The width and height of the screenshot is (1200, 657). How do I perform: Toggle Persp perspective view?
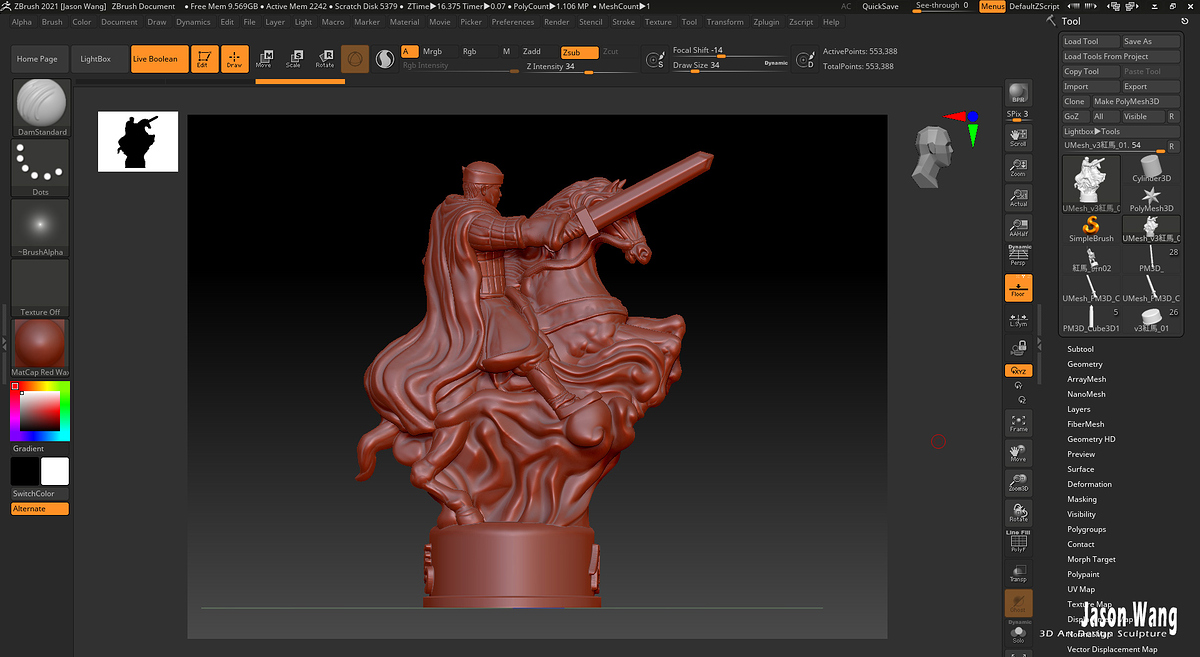click(1018, 256)
